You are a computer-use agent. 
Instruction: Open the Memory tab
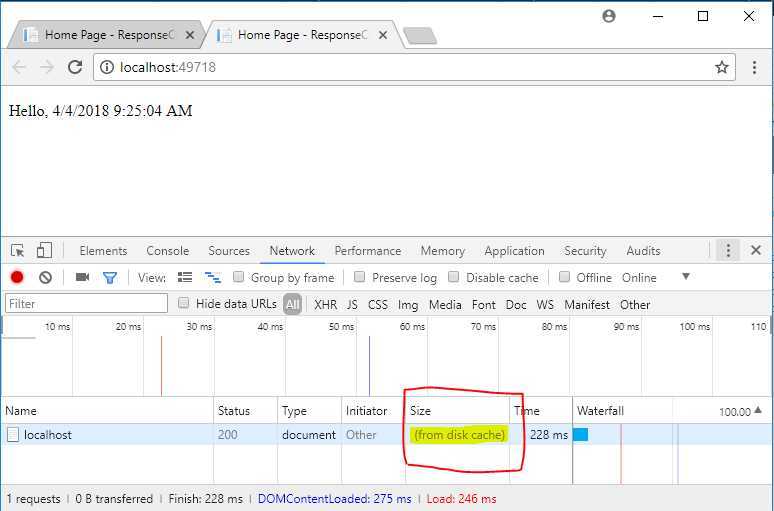pyautogui.click(x=443, y=251)
